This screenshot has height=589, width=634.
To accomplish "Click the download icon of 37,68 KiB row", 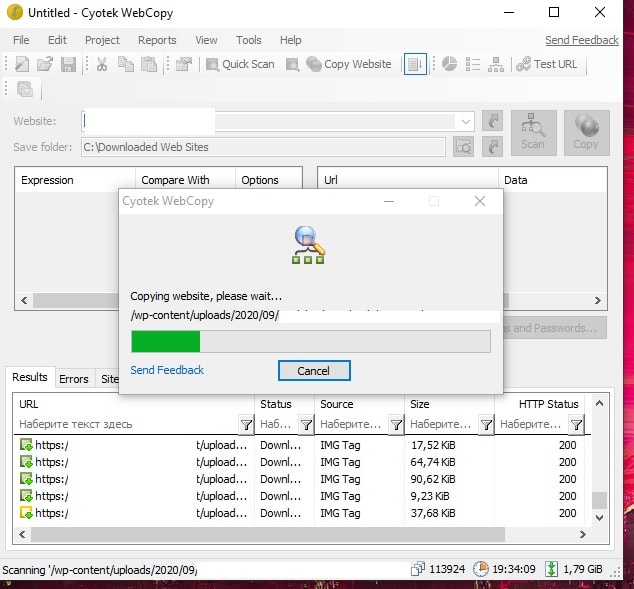I will 26,513.
